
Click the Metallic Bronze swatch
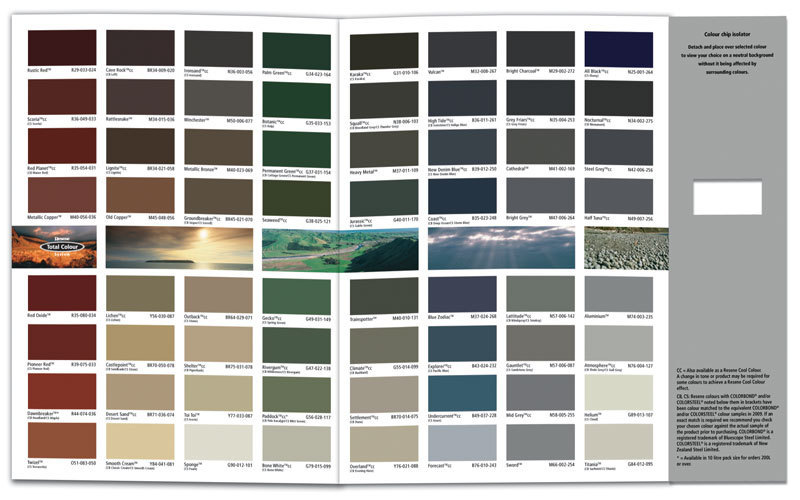[218, 145]
